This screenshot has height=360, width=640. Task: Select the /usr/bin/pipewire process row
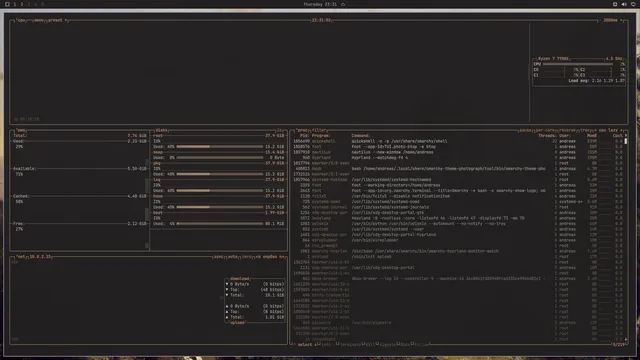pyautogui.click(x=457, y=322)
